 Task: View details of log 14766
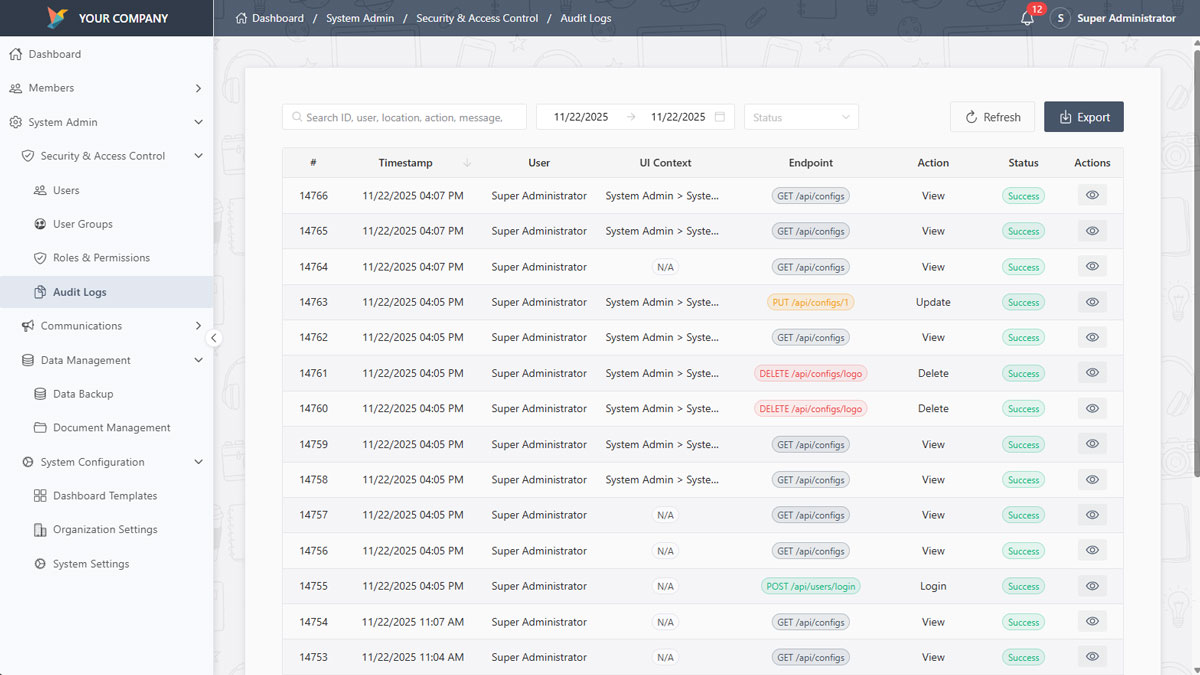pos(1092,196)
